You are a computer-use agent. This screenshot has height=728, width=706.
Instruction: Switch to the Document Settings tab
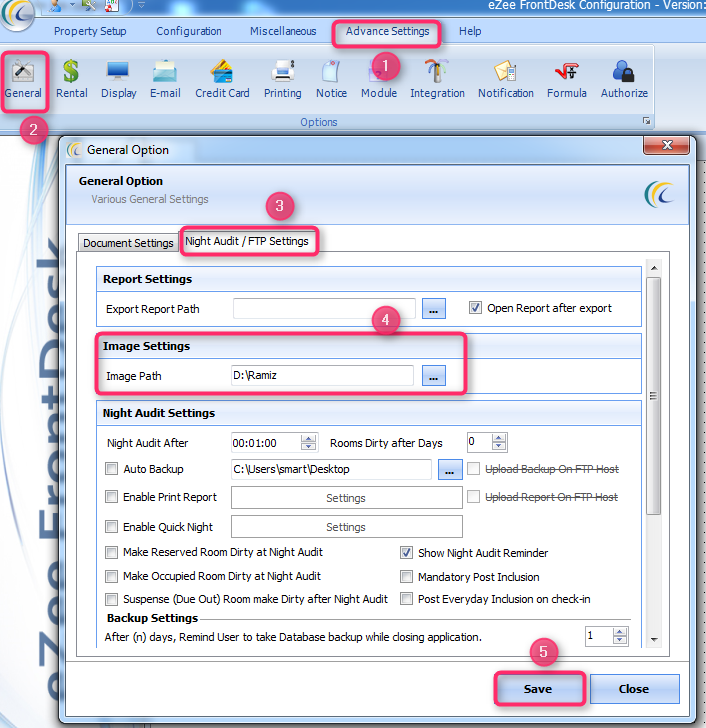[128, 243]
